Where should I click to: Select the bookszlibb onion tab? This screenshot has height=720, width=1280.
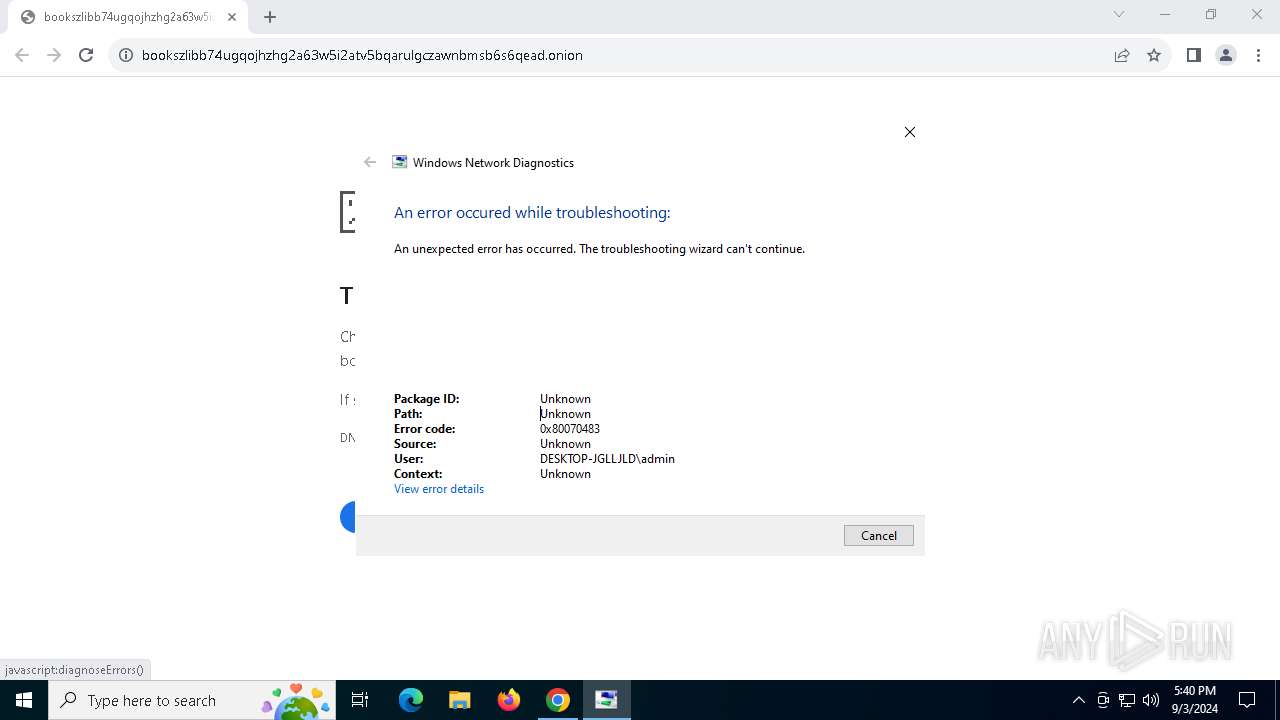(128, 17)
